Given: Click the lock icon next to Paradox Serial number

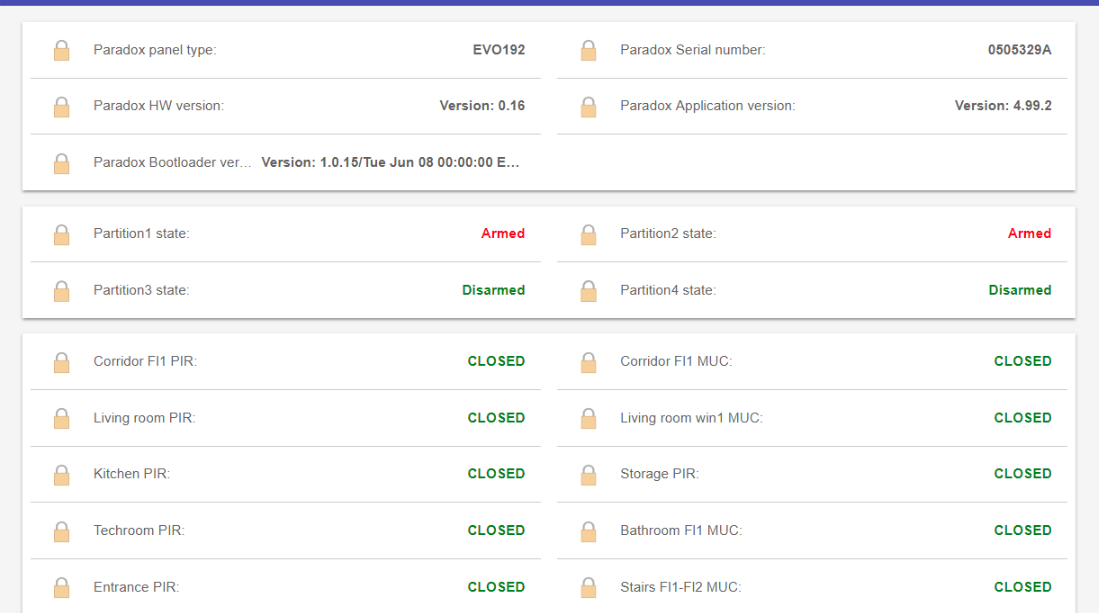Looking at the screenshot, I should point(588,50).
